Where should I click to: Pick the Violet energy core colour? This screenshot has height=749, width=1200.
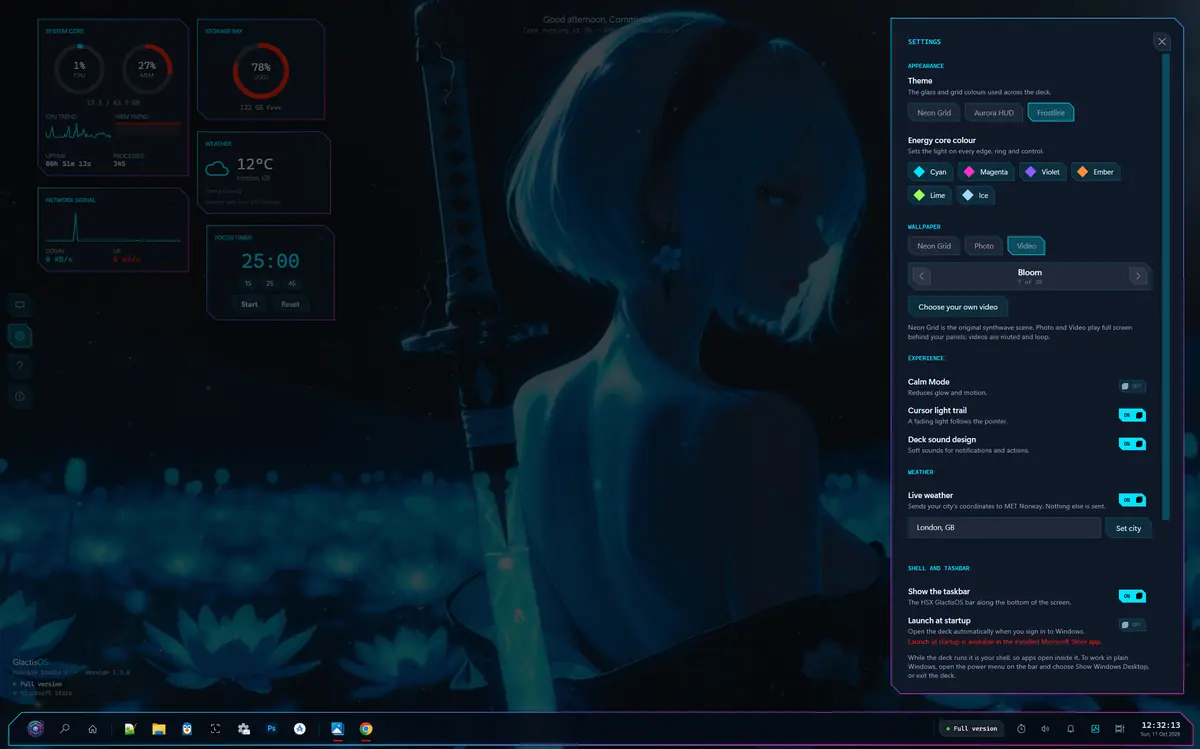click(1042, 172)
